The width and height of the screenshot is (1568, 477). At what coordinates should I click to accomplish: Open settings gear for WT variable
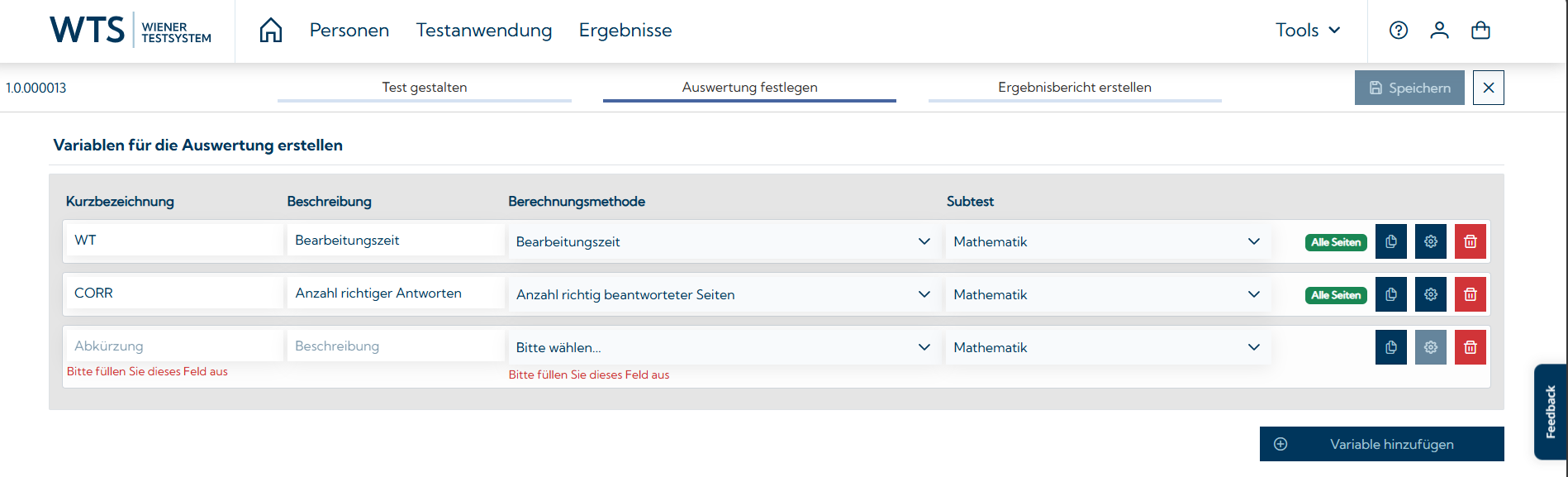click(x=1430, y=241)
